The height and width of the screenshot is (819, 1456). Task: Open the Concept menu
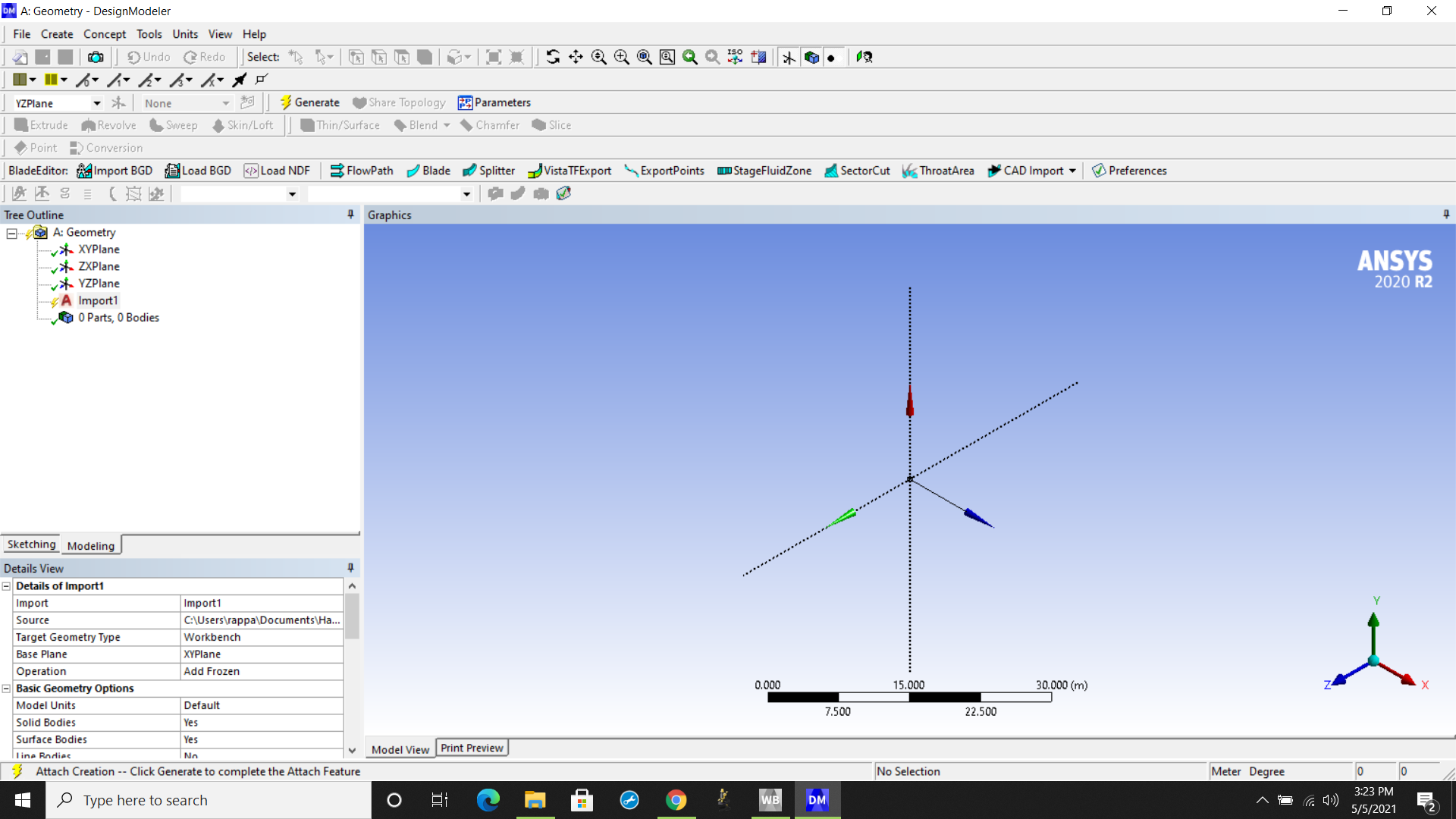pyautogui.click(x=105, y=34)
